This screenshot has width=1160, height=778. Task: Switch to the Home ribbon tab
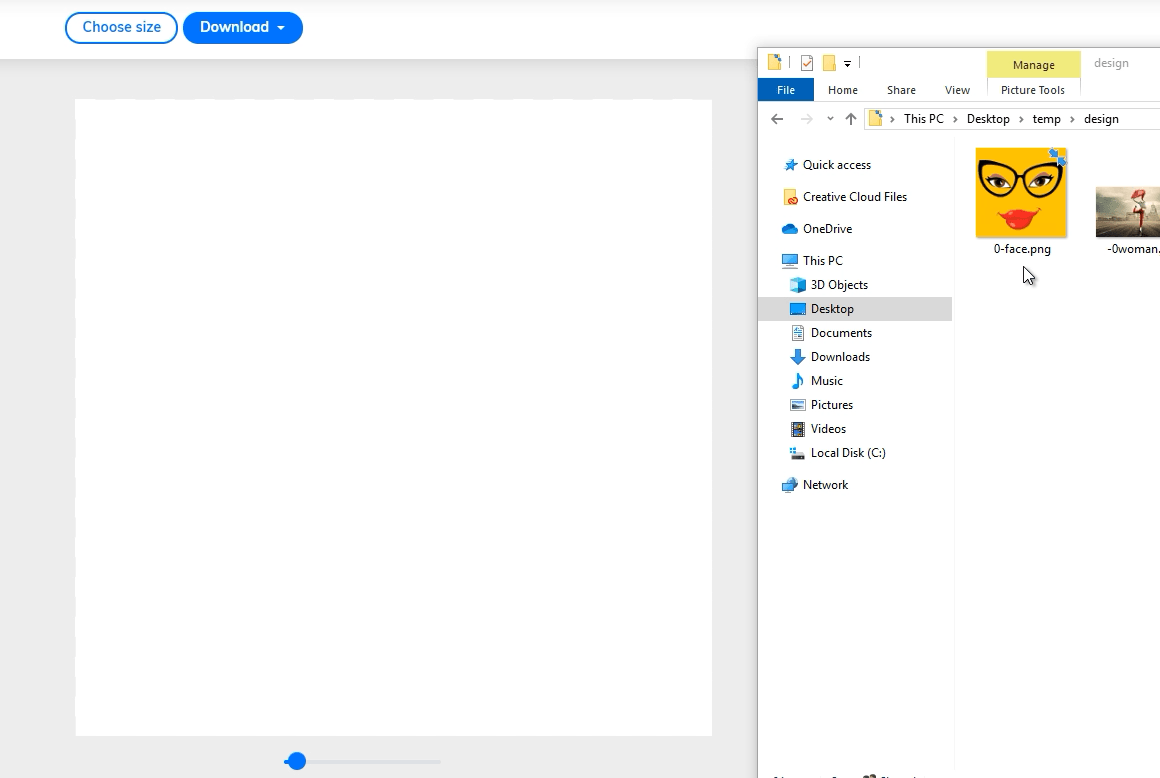pos(843,89)
